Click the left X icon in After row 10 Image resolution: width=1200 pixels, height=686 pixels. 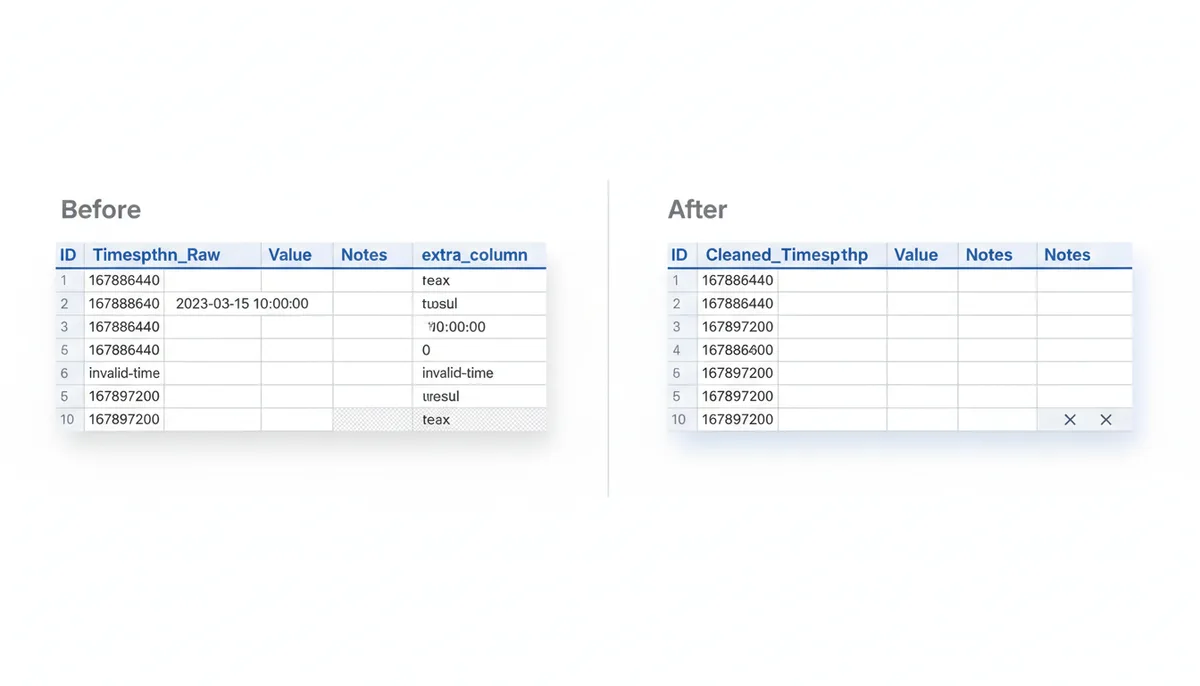pyautogui.click(x=1070, y=420)
